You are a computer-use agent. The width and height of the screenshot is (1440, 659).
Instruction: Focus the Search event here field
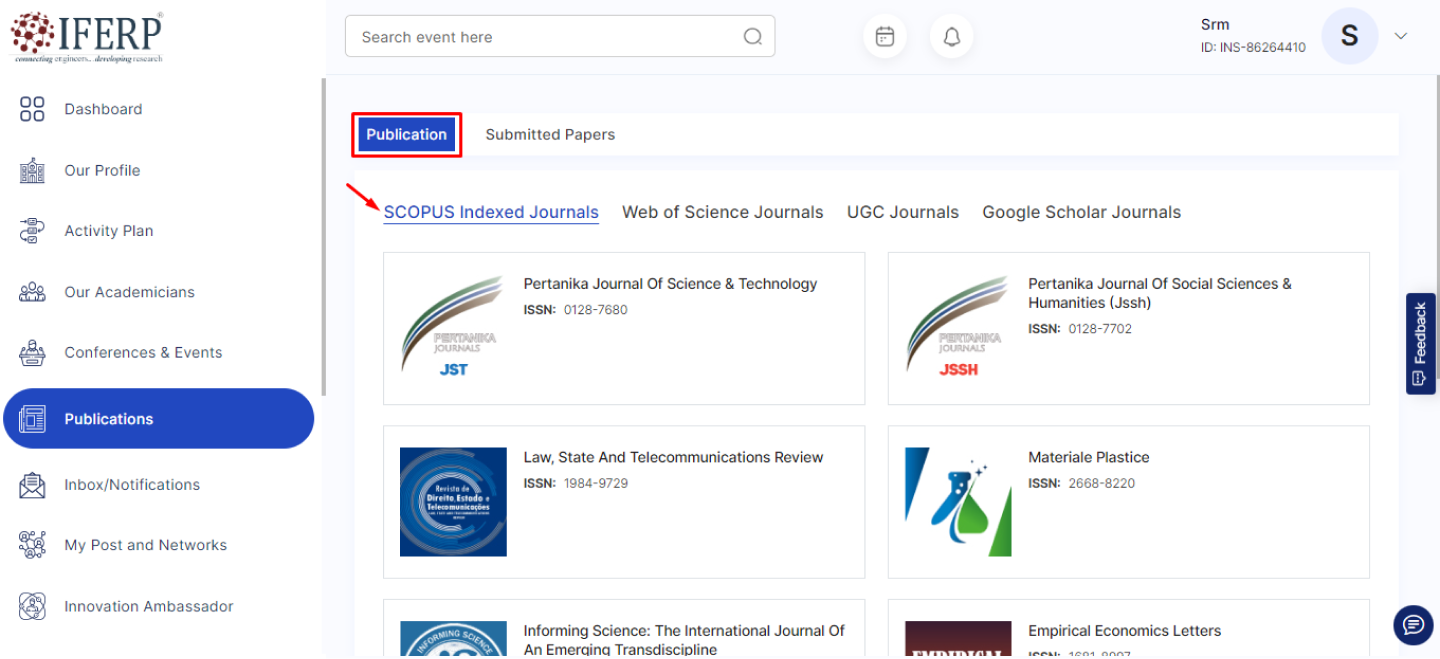(545, 37)
